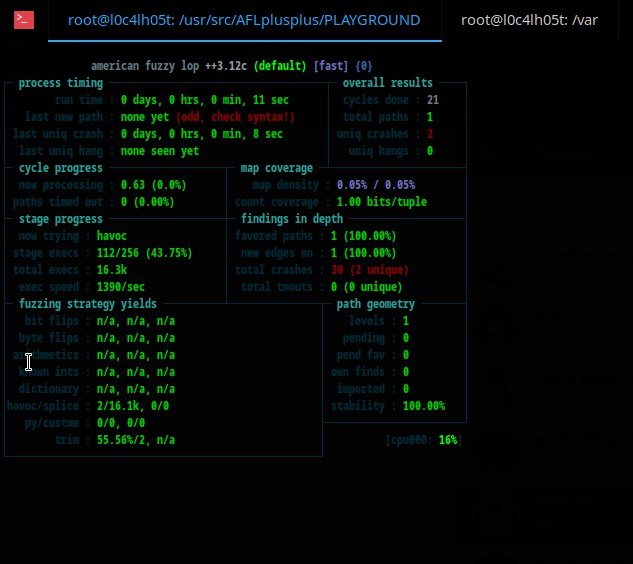This screenshot has height=564, width=633.
Task: Click the uniq crashes value '2'
Action: [x=430, y=134]
